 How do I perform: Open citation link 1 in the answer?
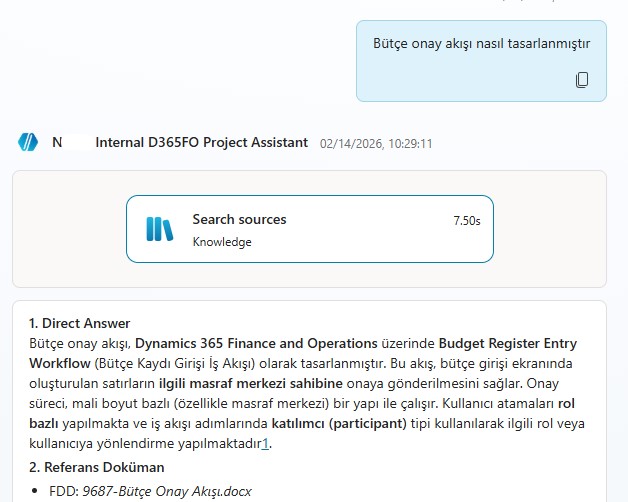tap(267, 444)
